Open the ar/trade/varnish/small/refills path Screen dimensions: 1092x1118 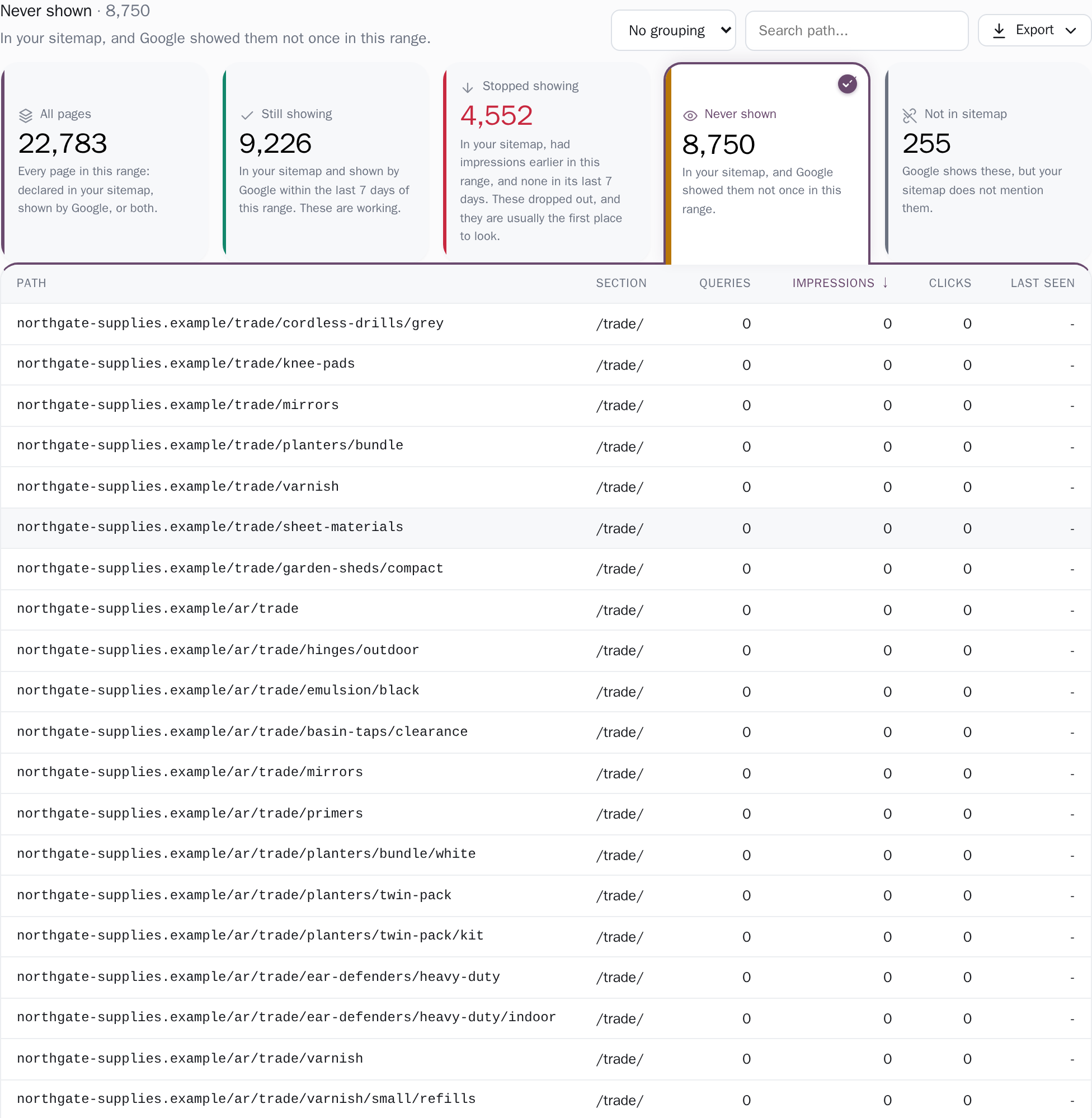[x=246, y=1098]
